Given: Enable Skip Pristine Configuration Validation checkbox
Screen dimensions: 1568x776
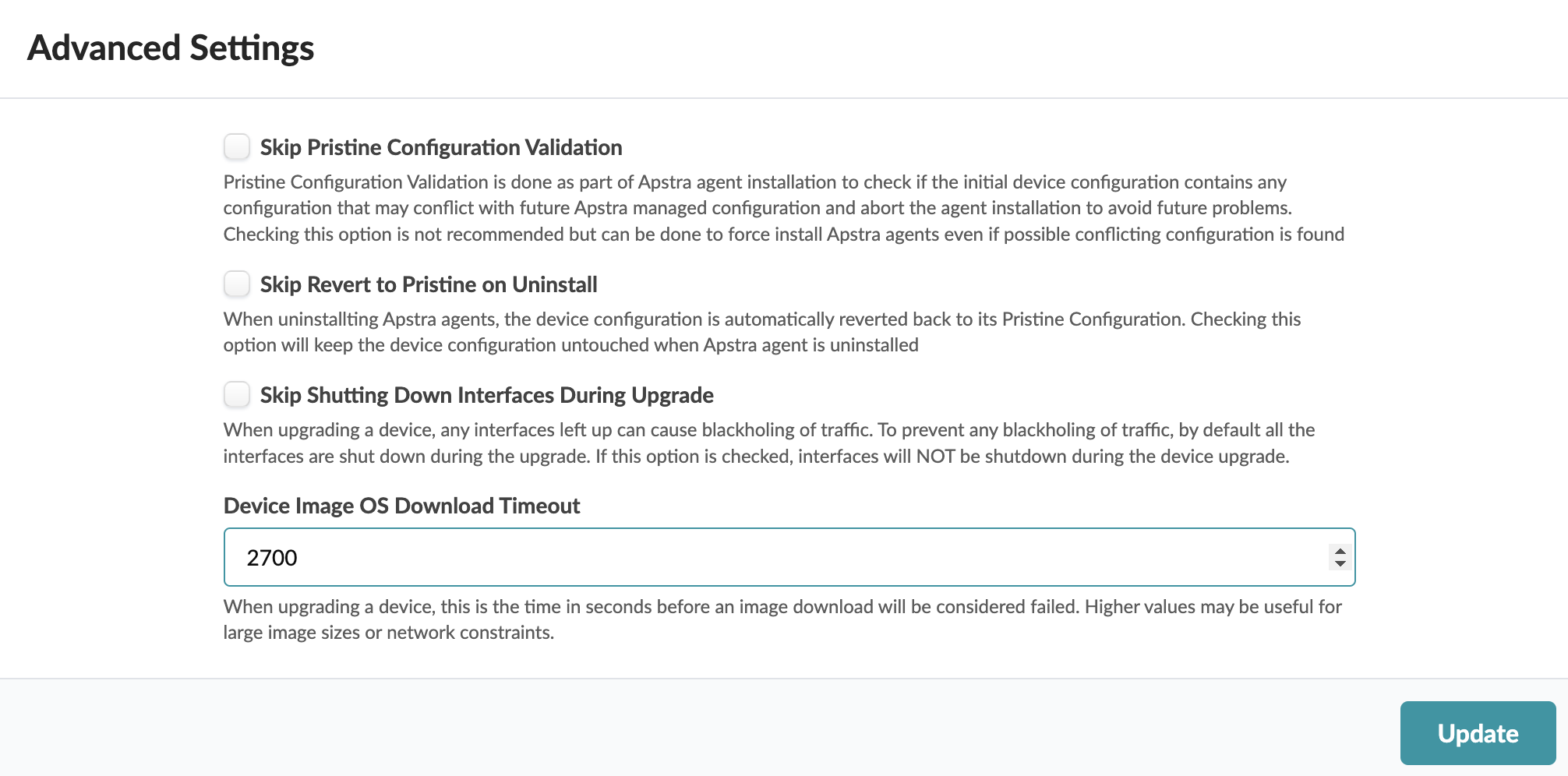Looking at the screenshot, I should pos(237,146).
